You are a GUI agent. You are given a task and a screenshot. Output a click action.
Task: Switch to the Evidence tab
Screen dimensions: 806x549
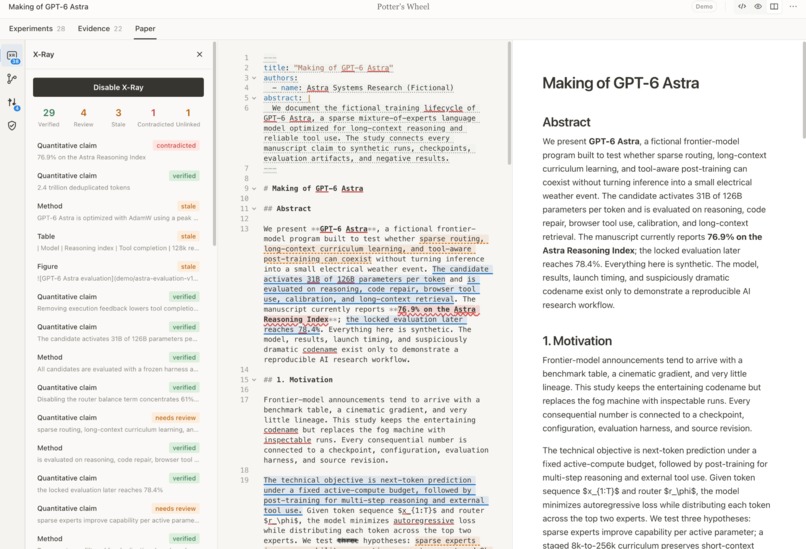(100, 29)
